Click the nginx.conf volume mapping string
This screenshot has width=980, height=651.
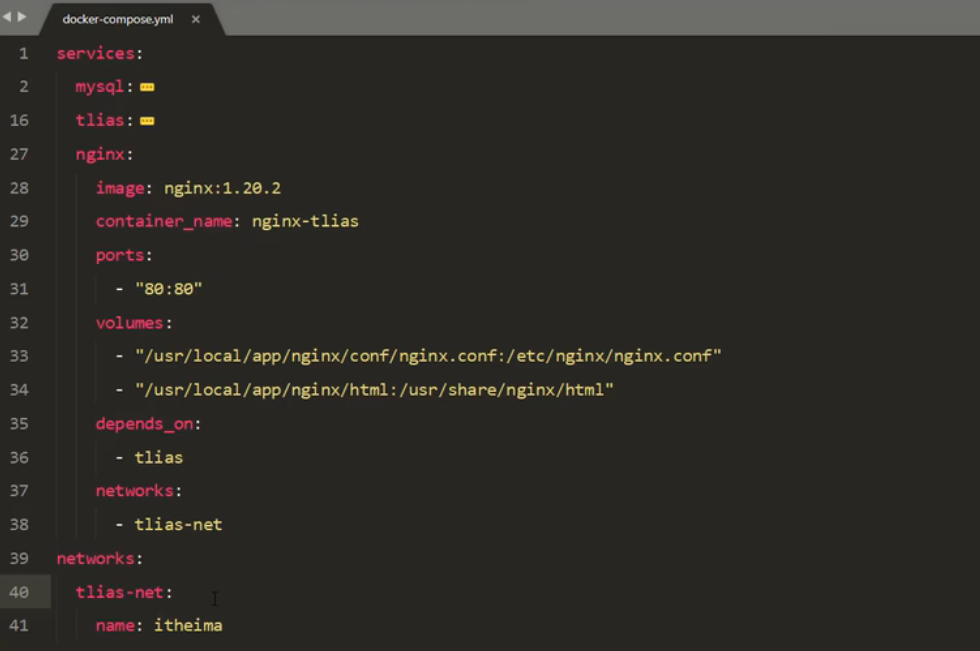(428, 356)
